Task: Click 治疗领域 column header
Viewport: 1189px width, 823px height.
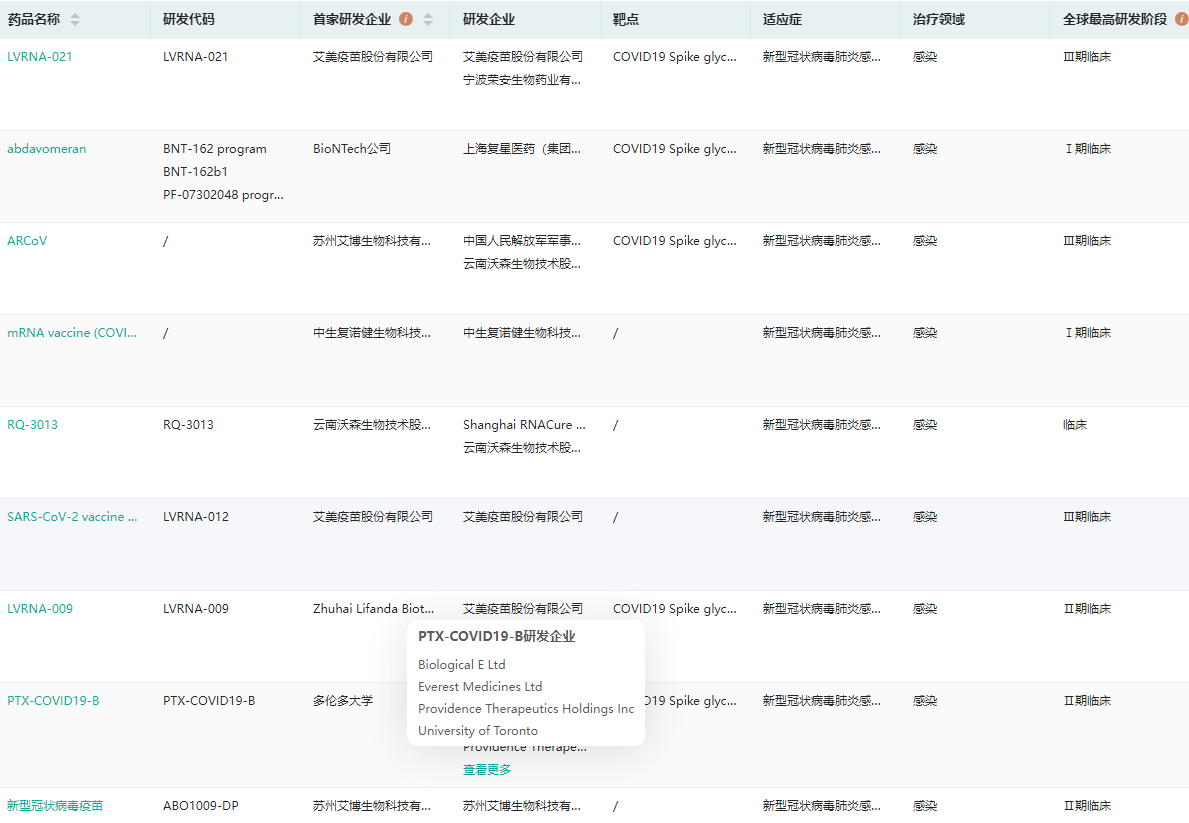Action: (x=938, y=19)
